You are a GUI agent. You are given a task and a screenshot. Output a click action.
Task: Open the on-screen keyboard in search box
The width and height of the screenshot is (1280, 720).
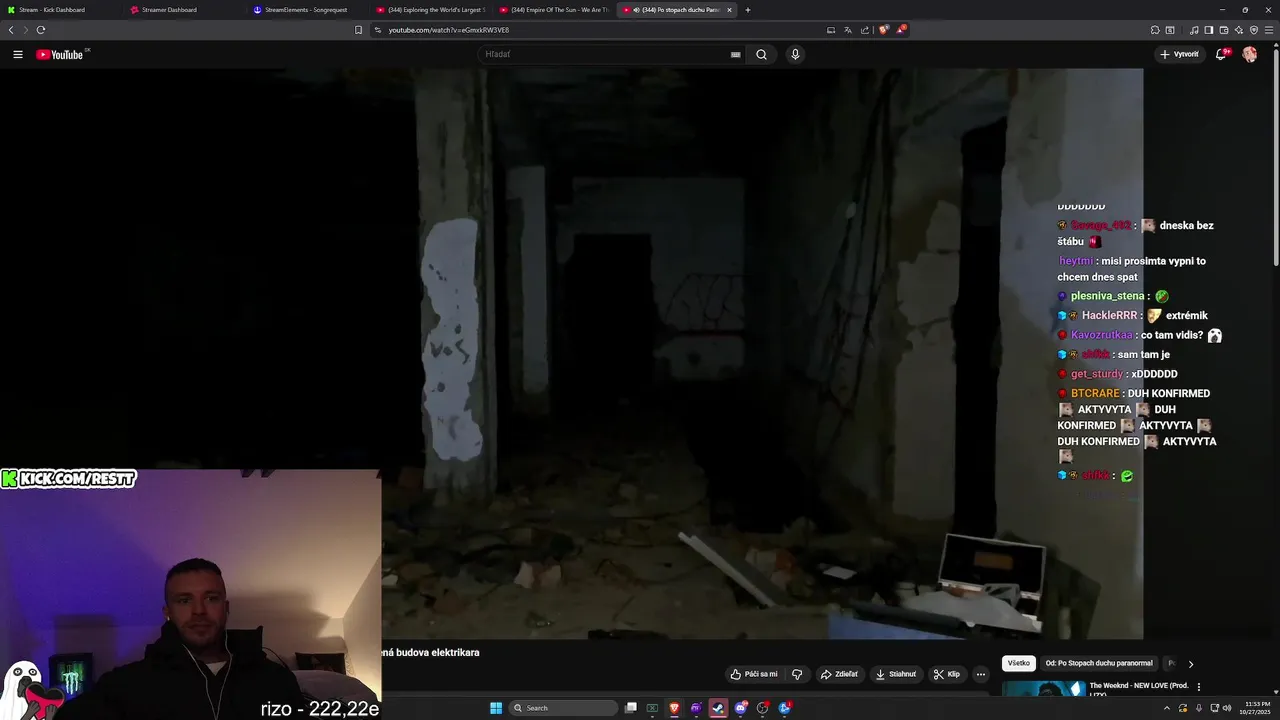(x=736, y=55)
